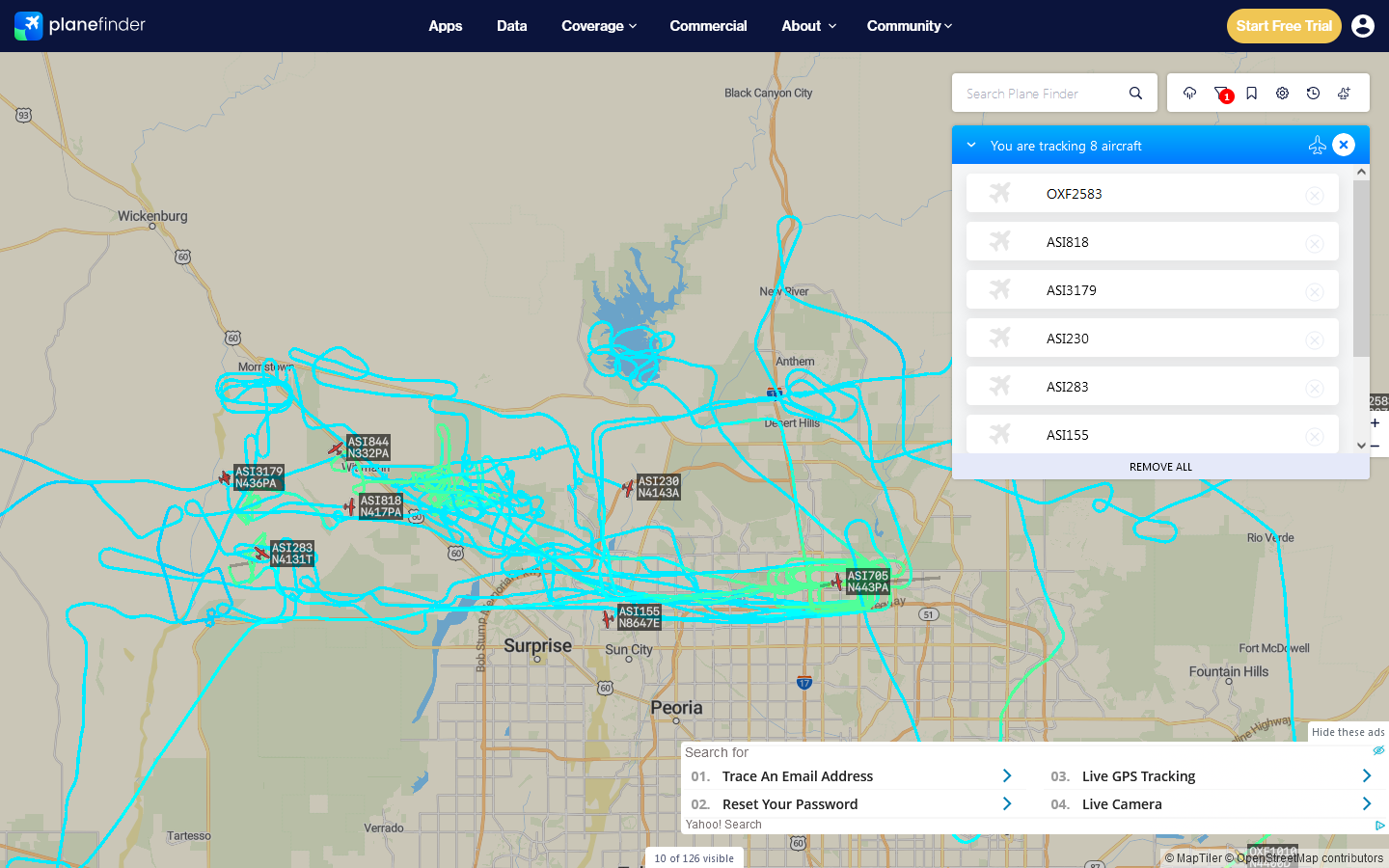Click plane icon beside ASI818
The image size is (1389, 868).
1000,241
